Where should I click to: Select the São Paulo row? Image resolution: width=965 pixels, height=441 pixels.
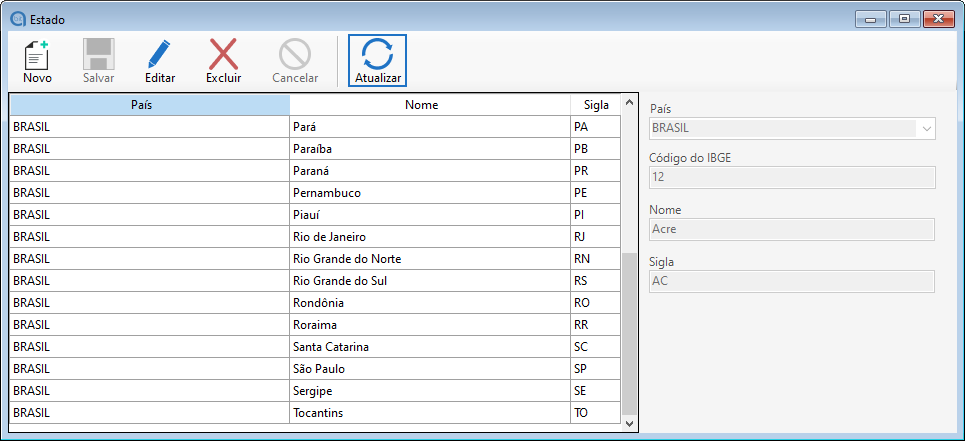coord(429,369)
